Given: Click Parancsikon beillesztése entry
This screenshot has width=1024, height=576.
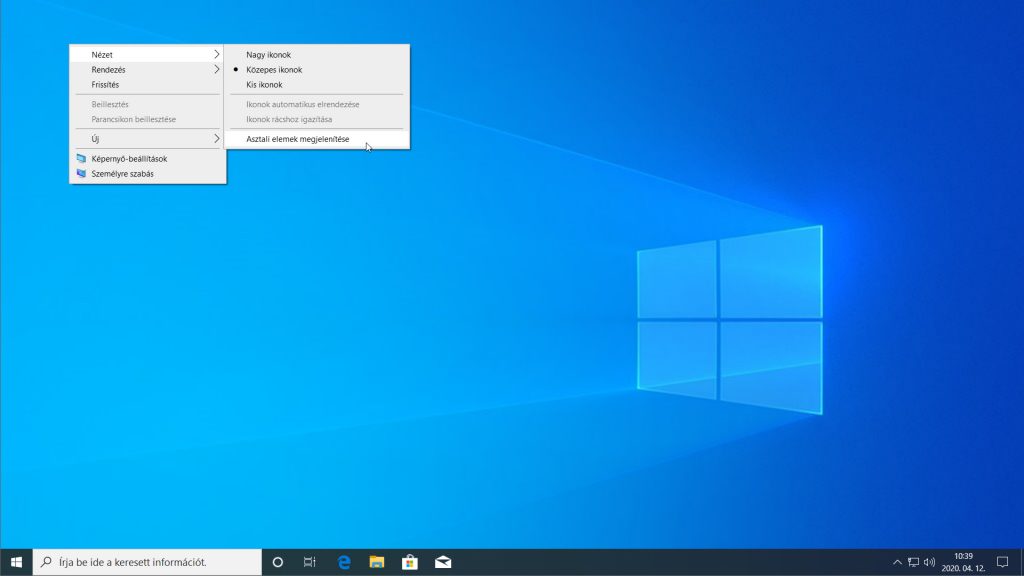Looking at the screenshot, I should [148, 119].
